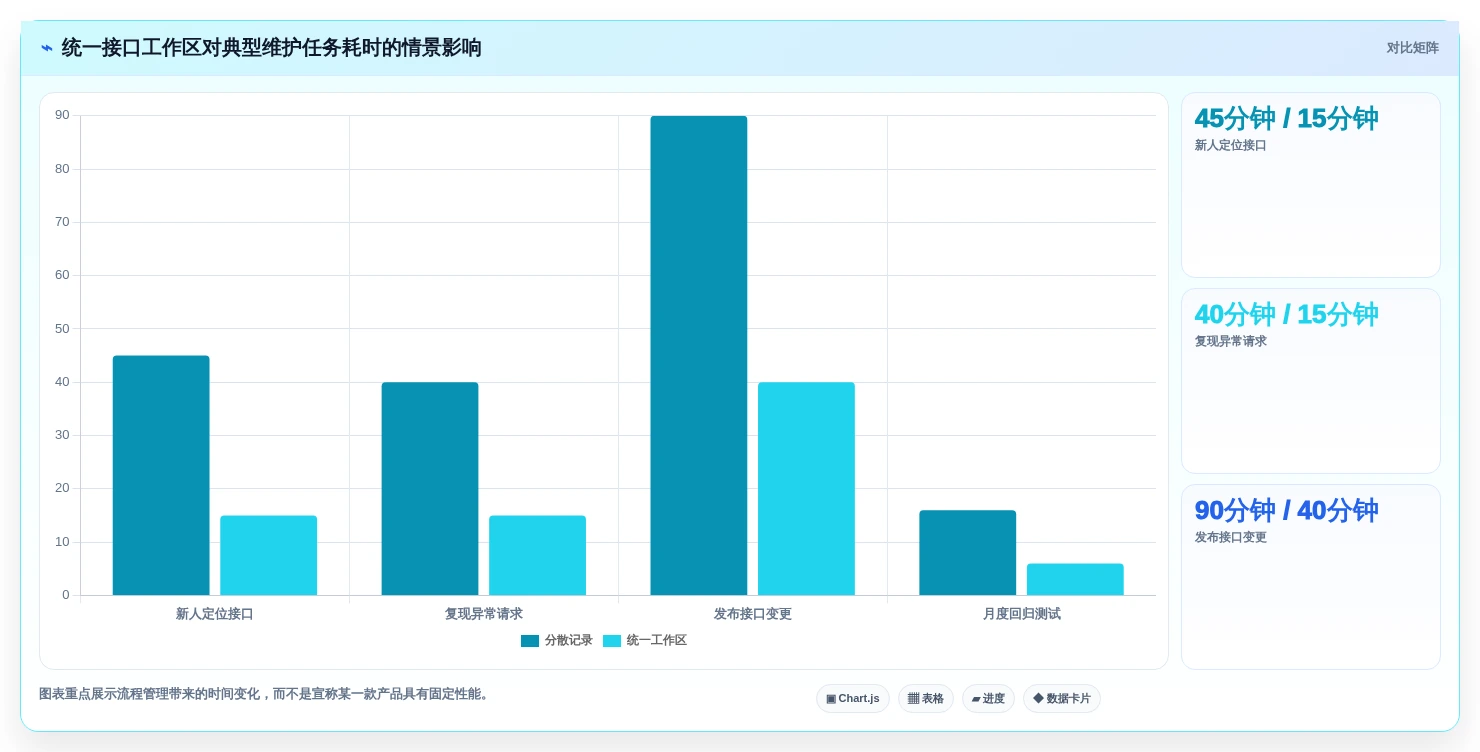The width and height of the screenshot is (1480, 752).
Task: Click the 复现异常请求 caption in second card
Action: pyautogui.click(x=1231, y=341)
